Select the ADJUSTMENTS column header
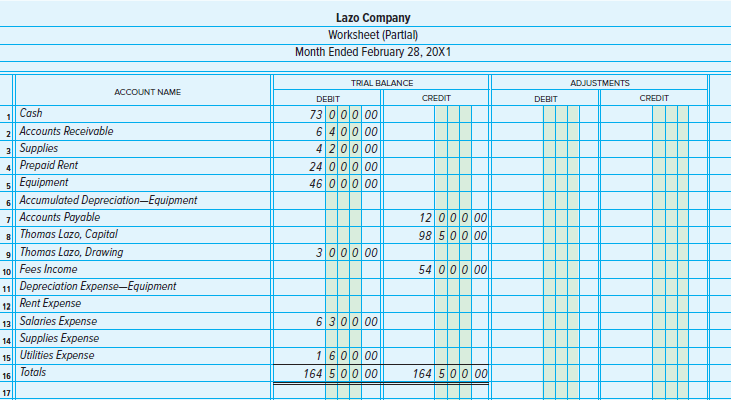This screenshot has height=400, width=731. [x=599, y=82]
